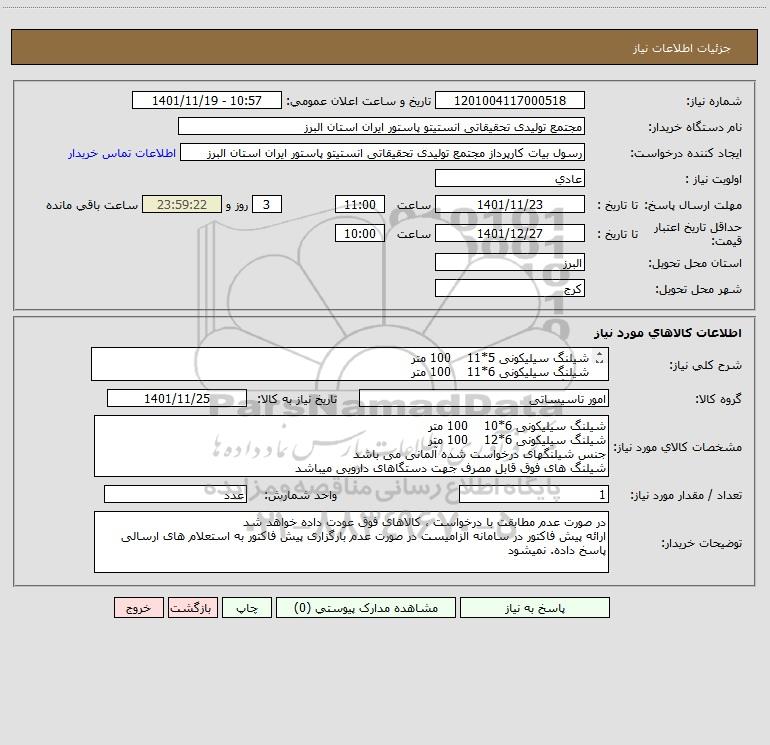Click the announcement date field 1401/11/19 - 10:57
The image size is (770, 745).
coord(207,100)
